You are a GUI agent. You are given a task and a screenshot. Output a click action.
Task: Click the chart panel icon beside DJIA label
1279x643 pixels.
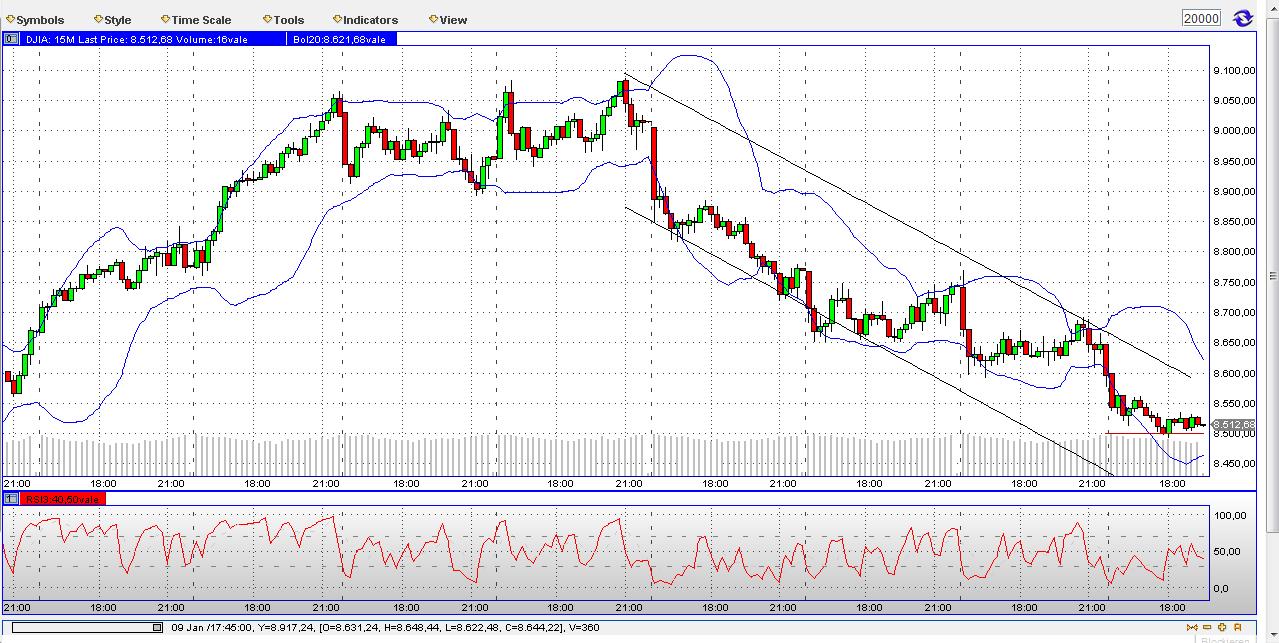(x=11, y=39)
